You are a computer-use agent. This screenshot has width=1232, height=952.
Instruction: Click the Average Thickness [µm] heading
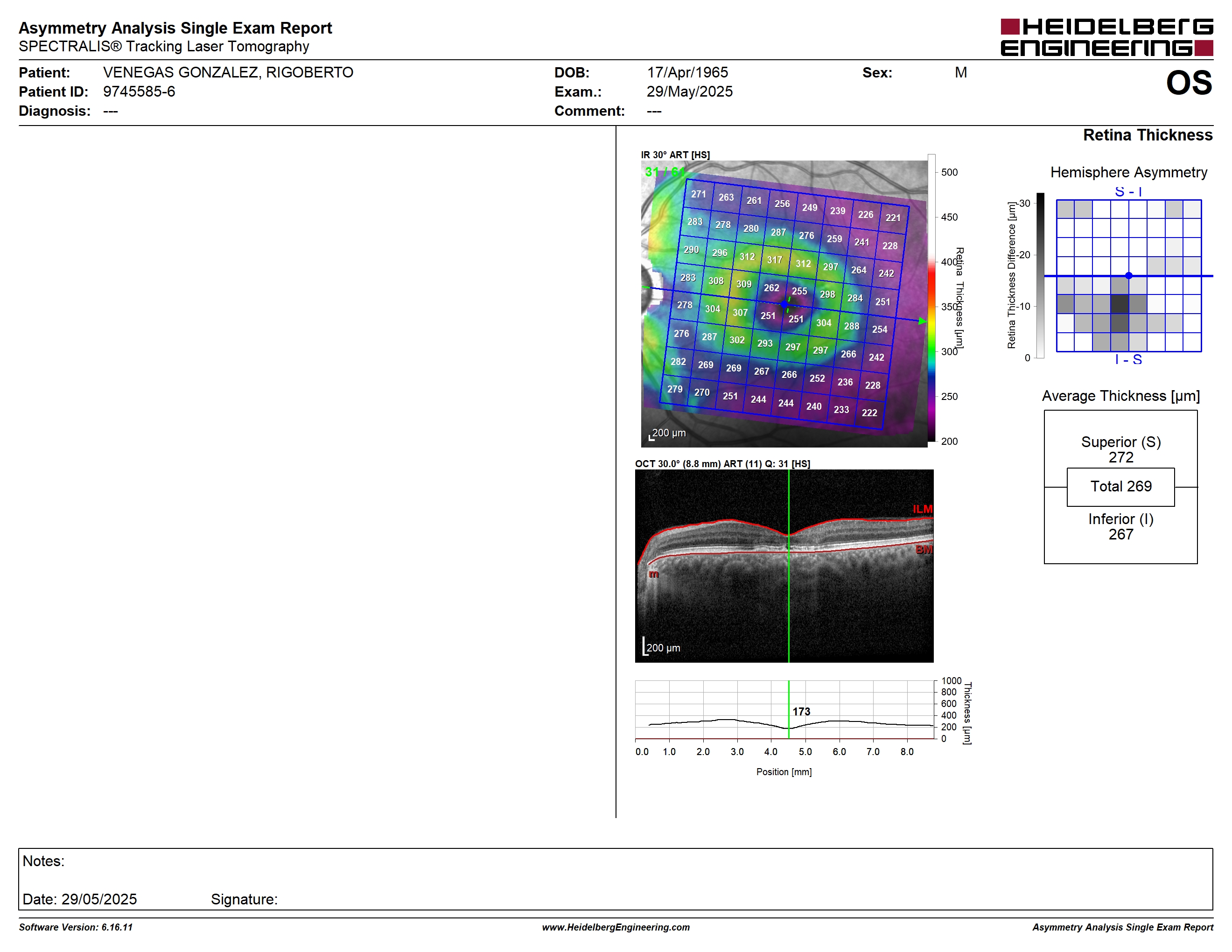(1121, 396)
